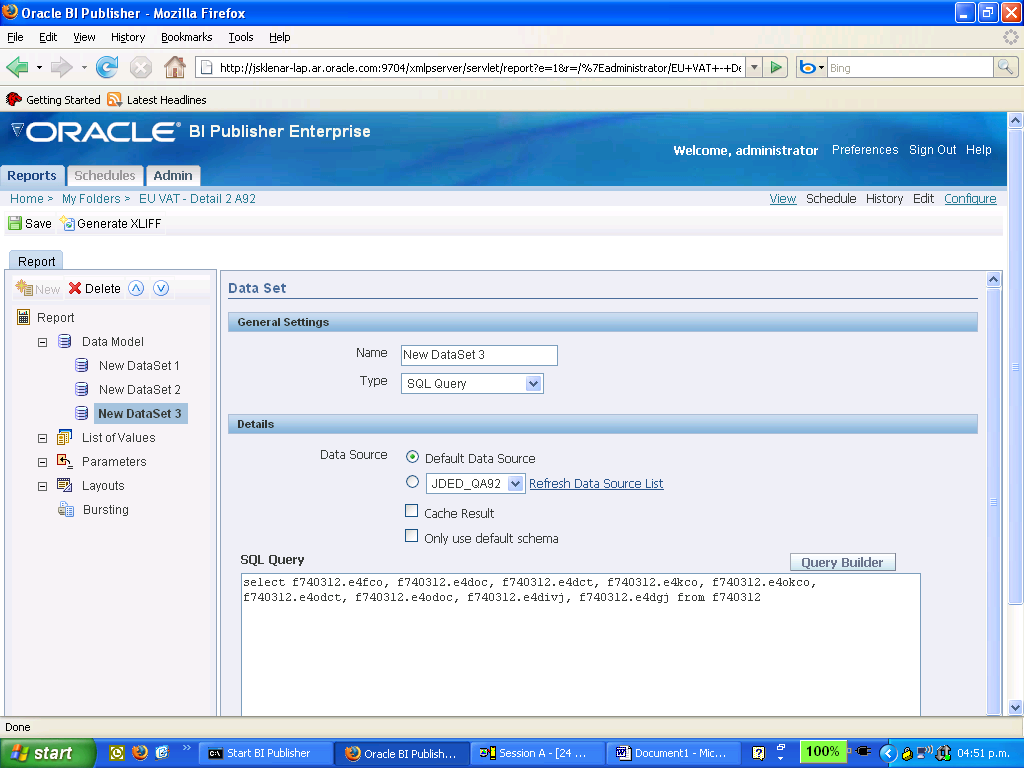Launch Firefox from the quick launch icon

140,753
